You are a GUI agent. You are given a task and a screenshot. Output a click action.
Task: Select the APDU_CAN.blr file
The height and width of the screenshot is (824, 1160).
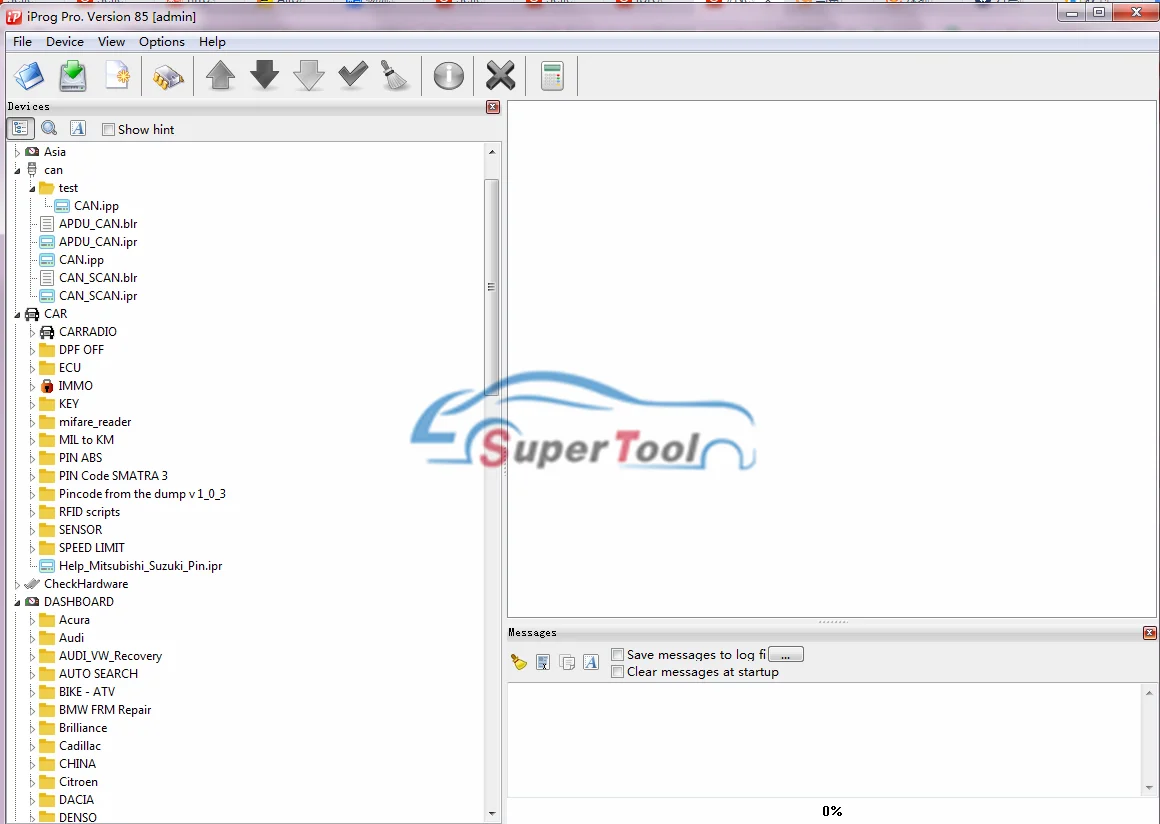[x=98, y=224]
